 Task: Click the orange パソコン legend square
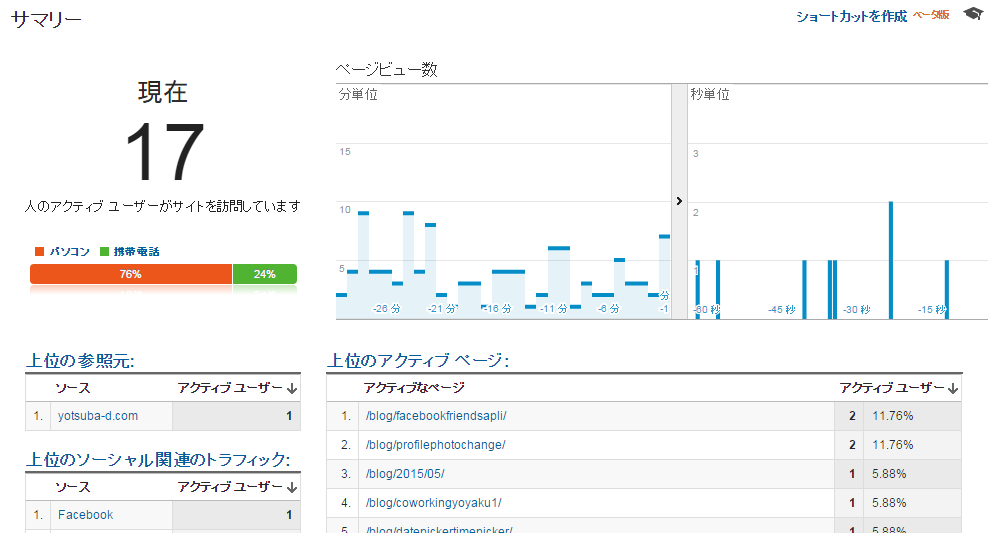pos(39,251)
